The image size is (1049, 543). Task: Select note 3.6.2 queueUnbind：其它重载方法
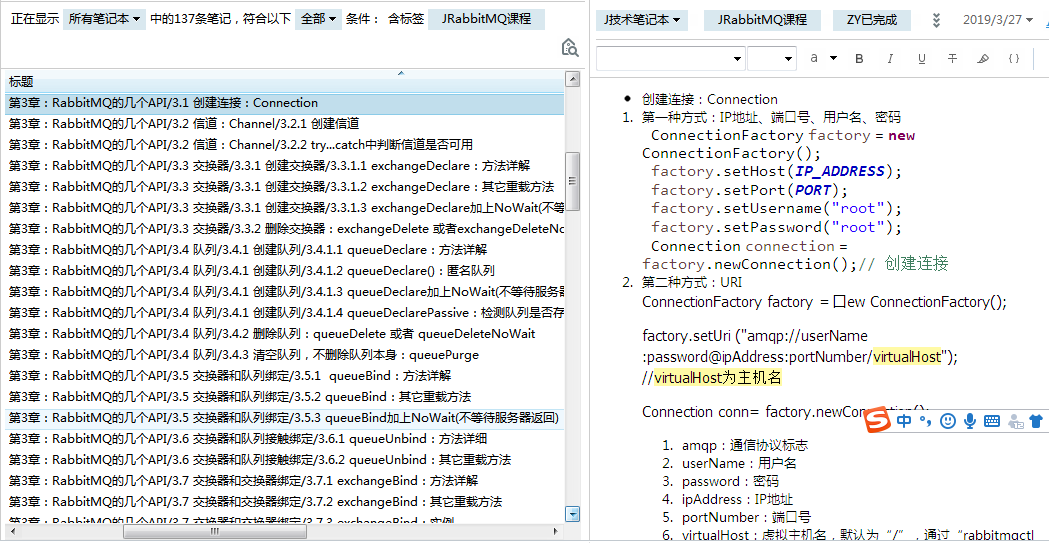(285, 459)
